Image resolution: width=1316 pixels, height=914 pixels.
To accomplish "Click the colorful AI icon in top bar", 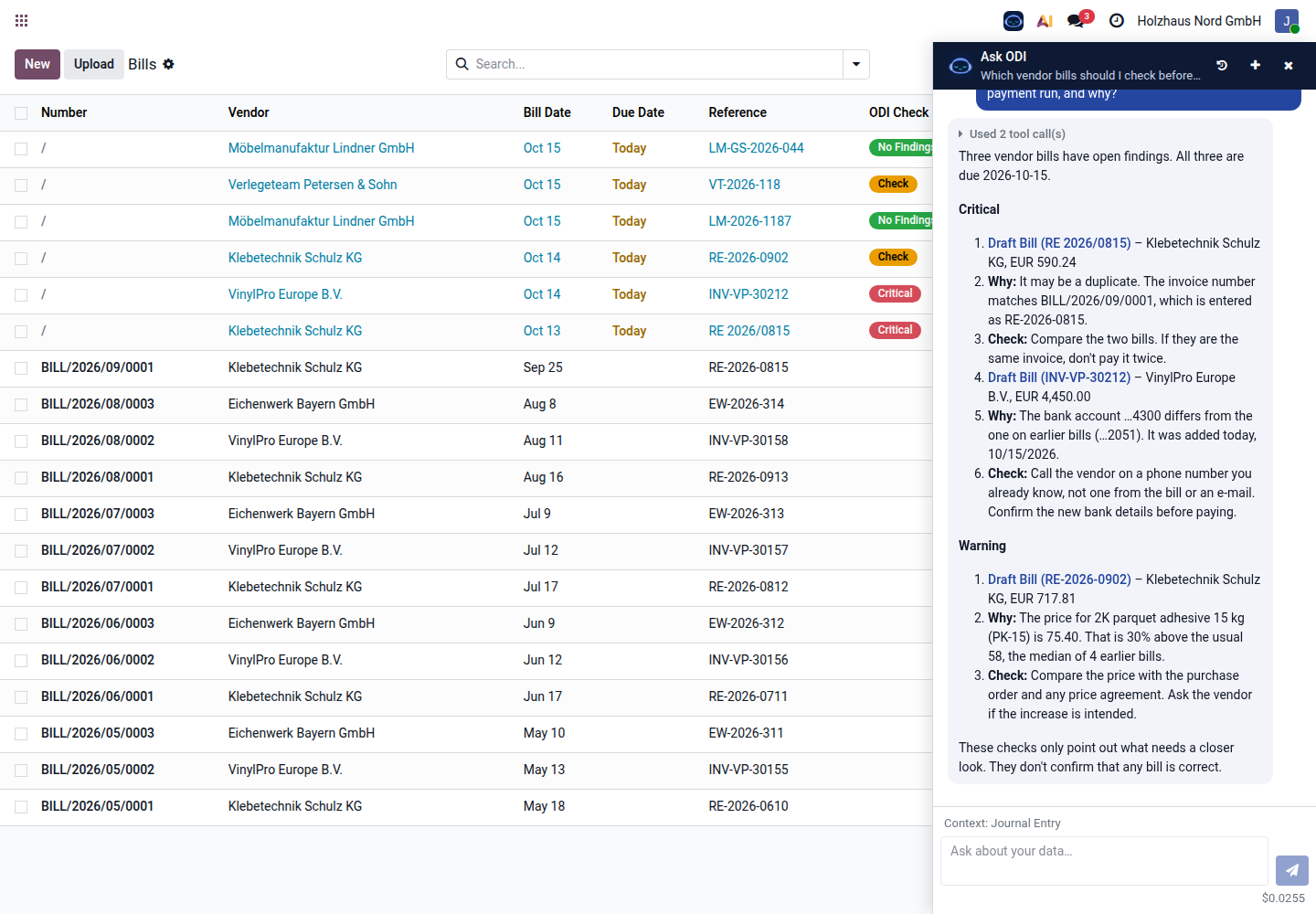I will click(1045, 20).
